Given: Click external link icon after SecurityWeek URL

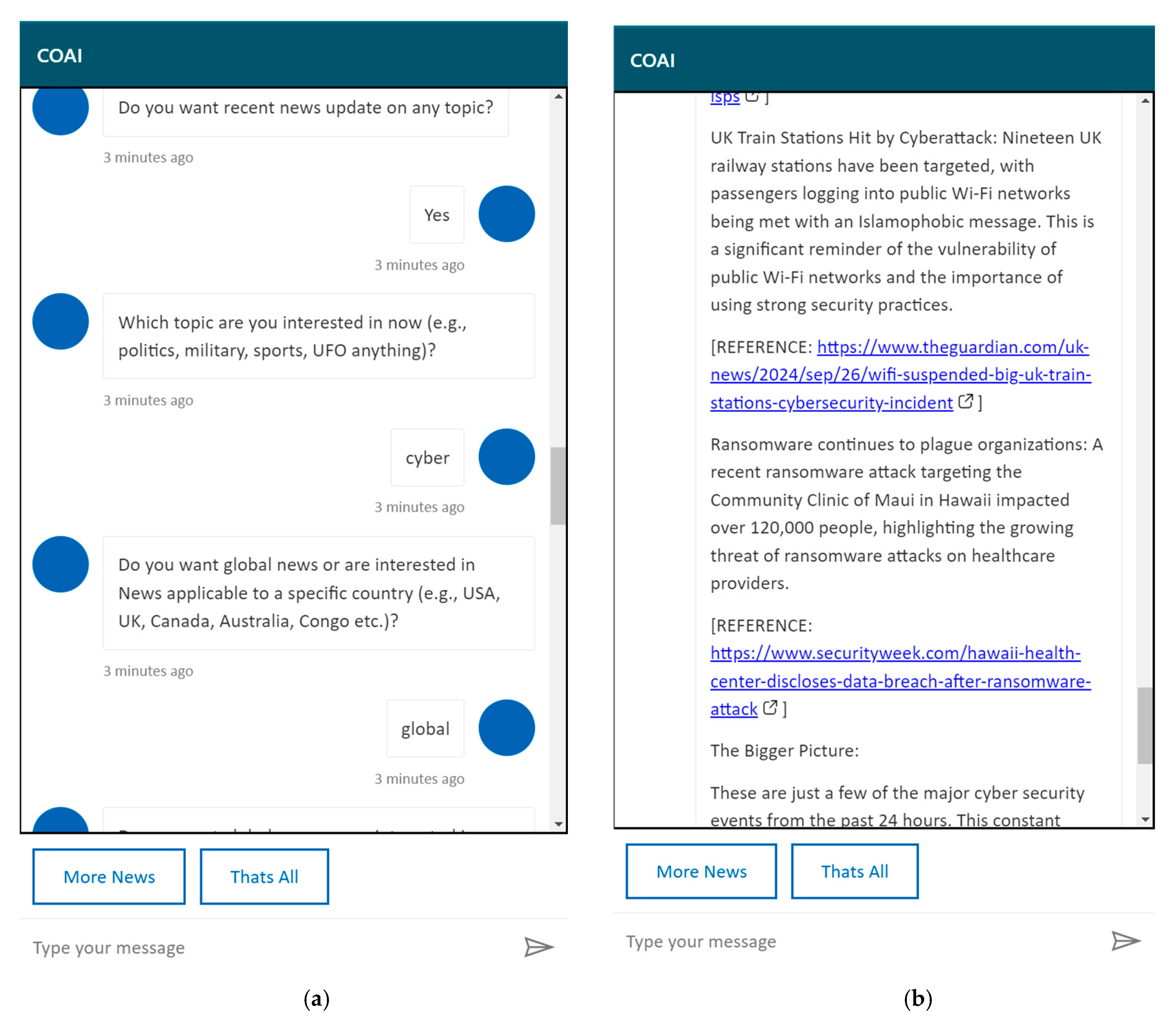Looking at the screenshot, I should [770, 708].
